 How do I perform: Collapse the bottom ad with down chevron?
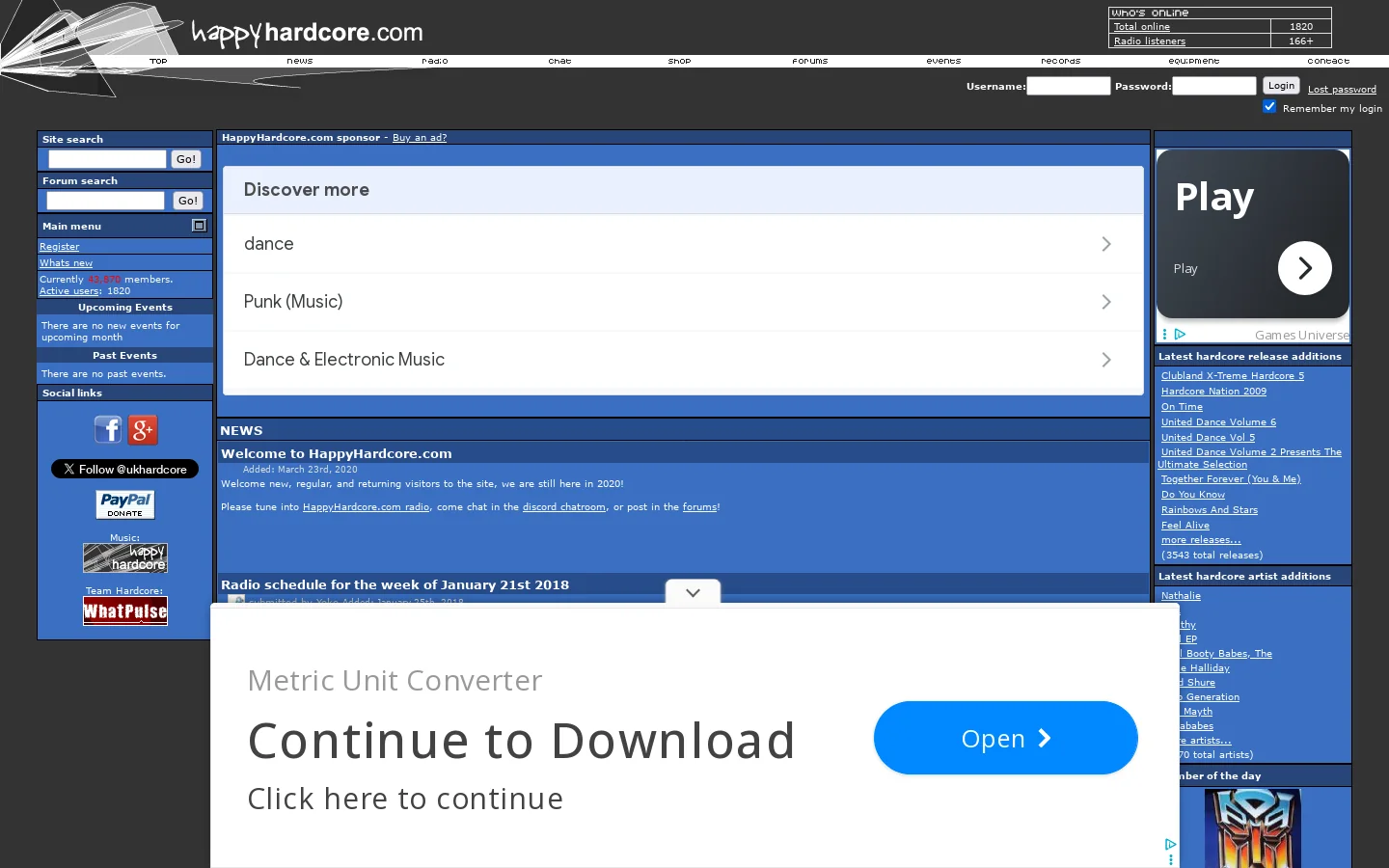(693, 592)
